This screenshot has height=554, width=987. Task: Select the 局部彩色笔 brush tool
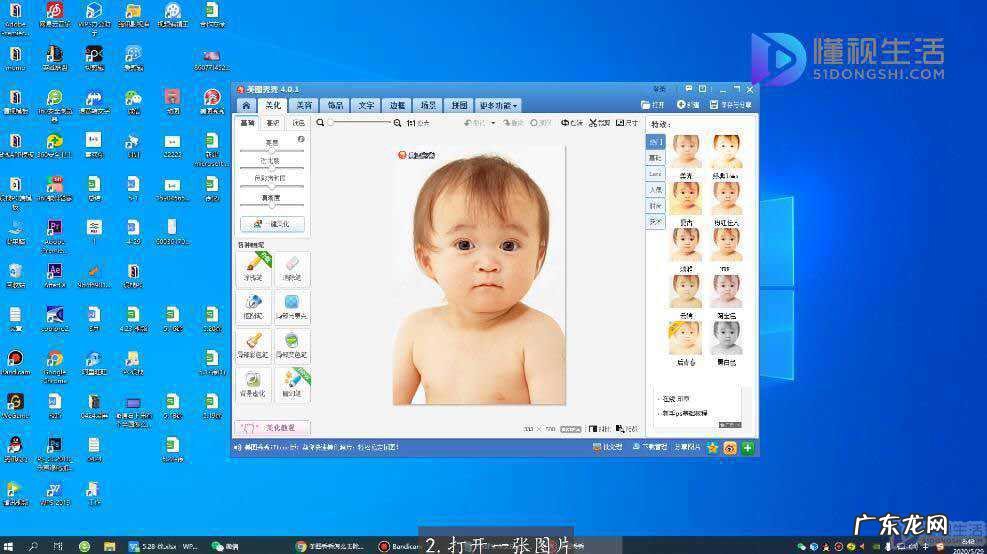tap(254, 346)
